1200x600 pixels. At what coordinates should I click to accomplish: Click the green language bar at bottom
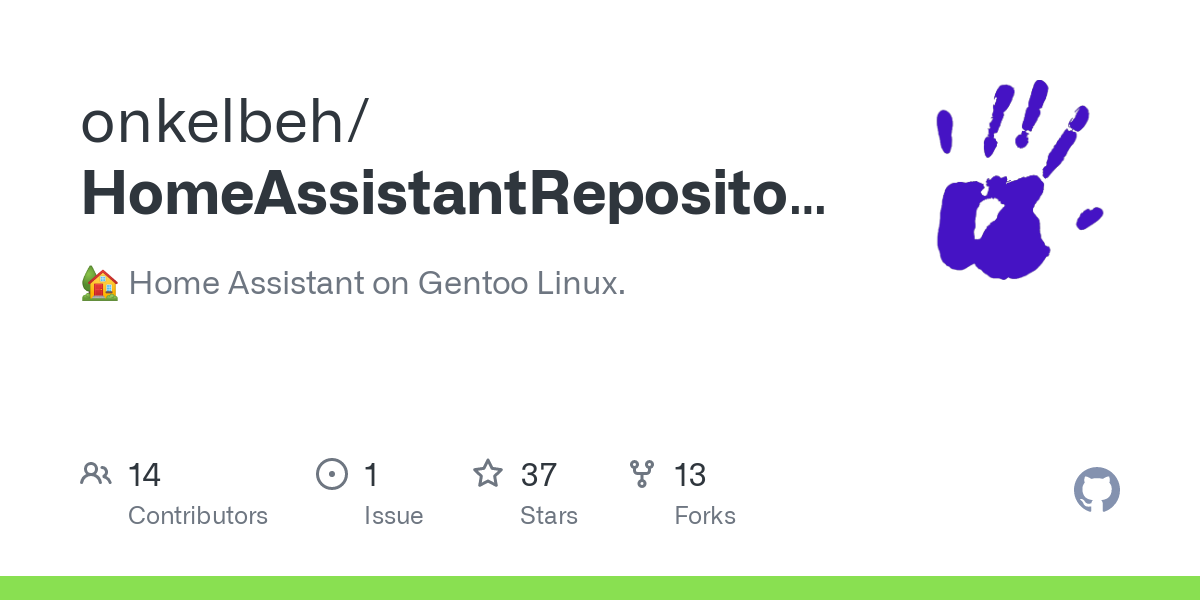click(600, 588)
